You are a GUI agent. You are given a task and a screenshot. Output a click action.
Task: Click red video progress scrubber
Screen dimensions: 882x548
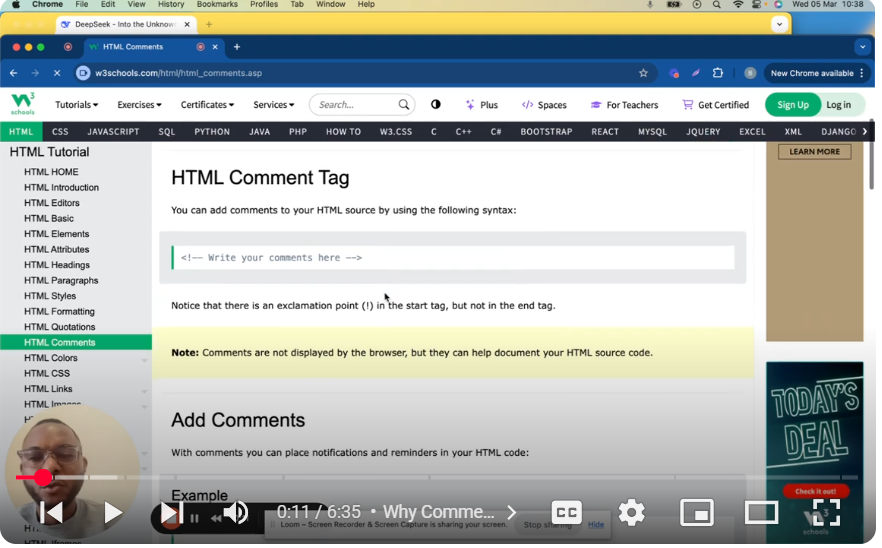[x=43, y=477]
